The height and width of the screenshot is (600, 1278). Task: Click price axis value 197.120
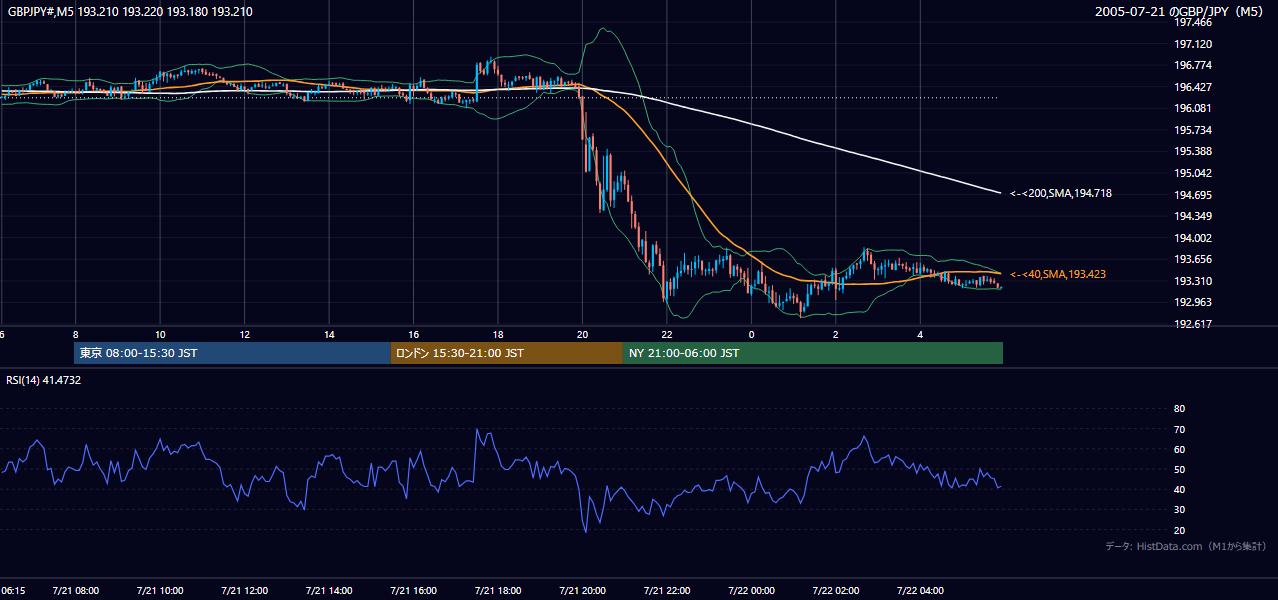(x=1193, y=44)
